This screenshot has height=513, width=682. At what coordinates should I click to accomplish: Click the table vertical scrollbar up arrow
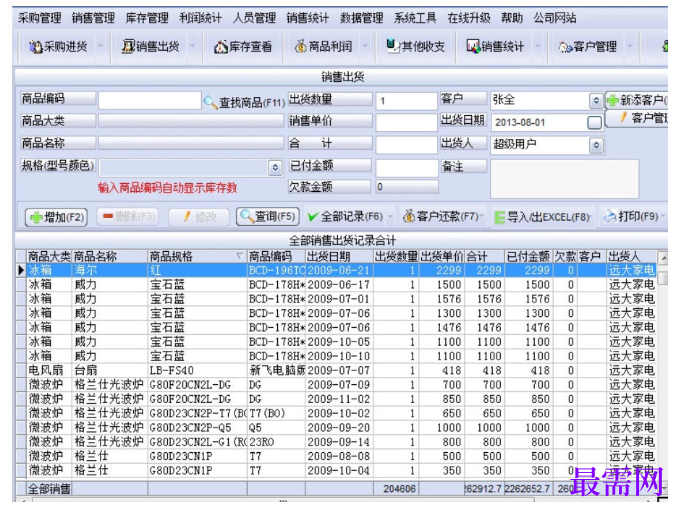pyautogui.click(x=662, y=258)
